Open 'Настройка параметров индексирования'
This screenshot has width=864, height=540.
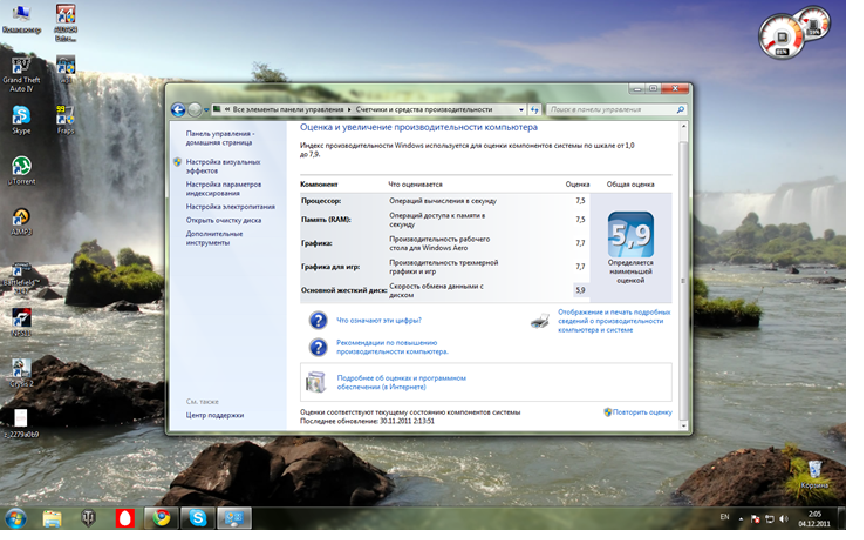223,189
